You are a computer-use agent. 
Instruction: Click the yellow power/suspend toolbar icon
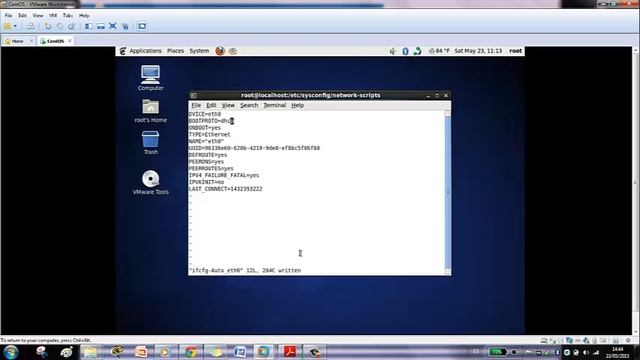(x=7, y=26)
